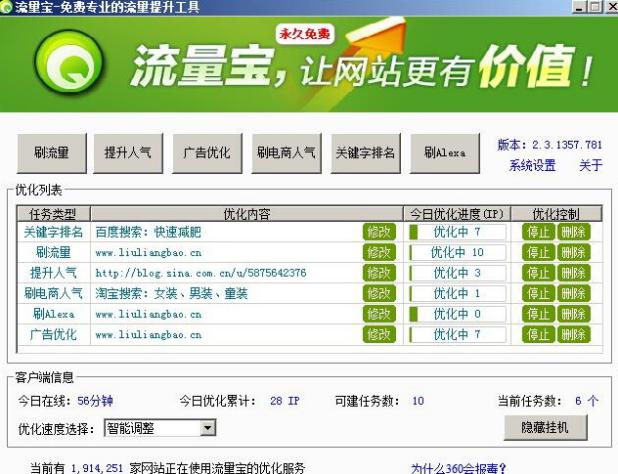The height and width of the screenshot is (474, 618).
Task: Select the blog.sina.com.cn URL entry
Action: click(201, 273)
